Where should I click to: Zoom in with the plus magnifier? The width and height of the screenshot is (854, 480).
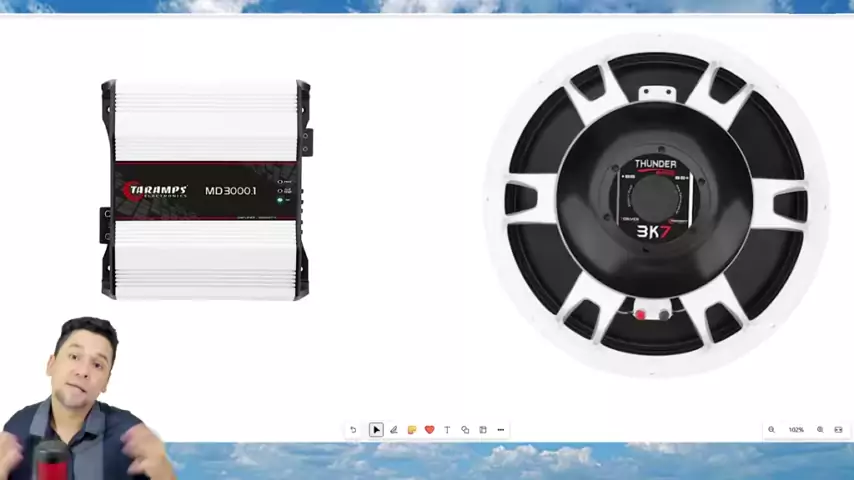[x=820, y=430]
